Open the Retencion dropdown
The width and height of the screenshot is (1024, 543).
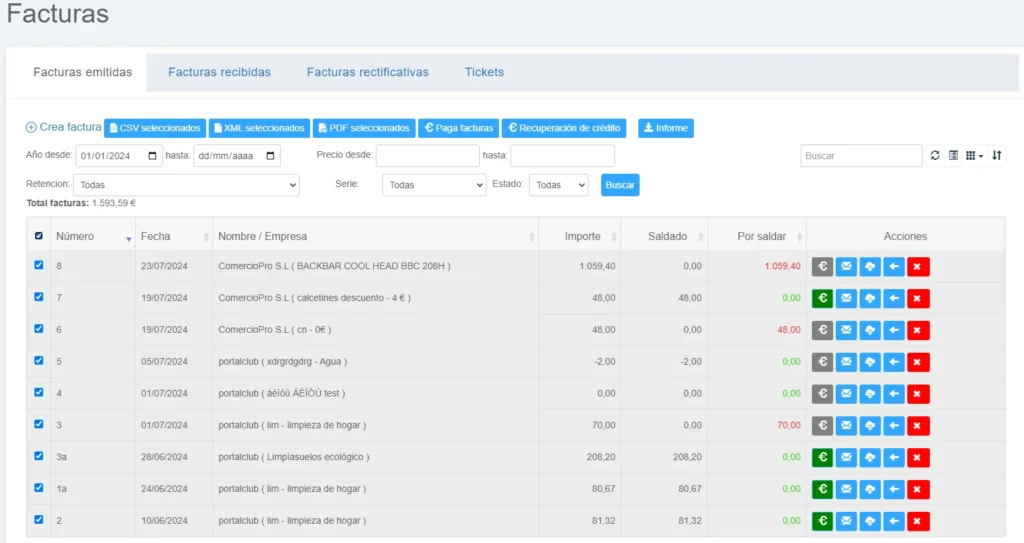pyautogui.click(x=186, y=185)
